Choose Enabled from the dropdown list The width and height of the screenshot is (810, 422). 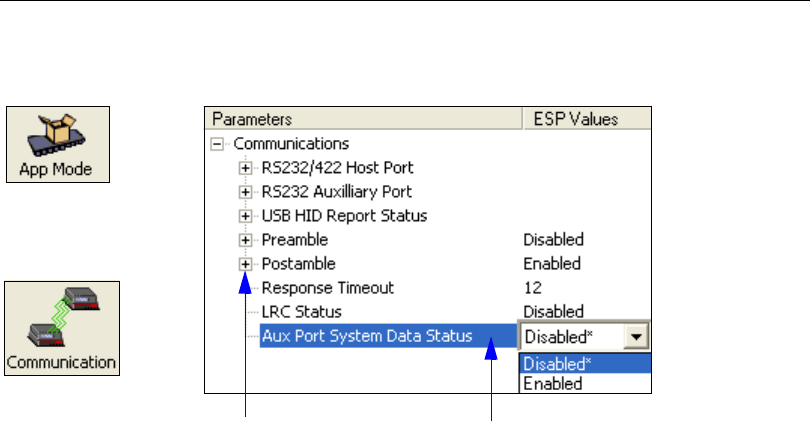pyautogui.click(x=553, y=383)
